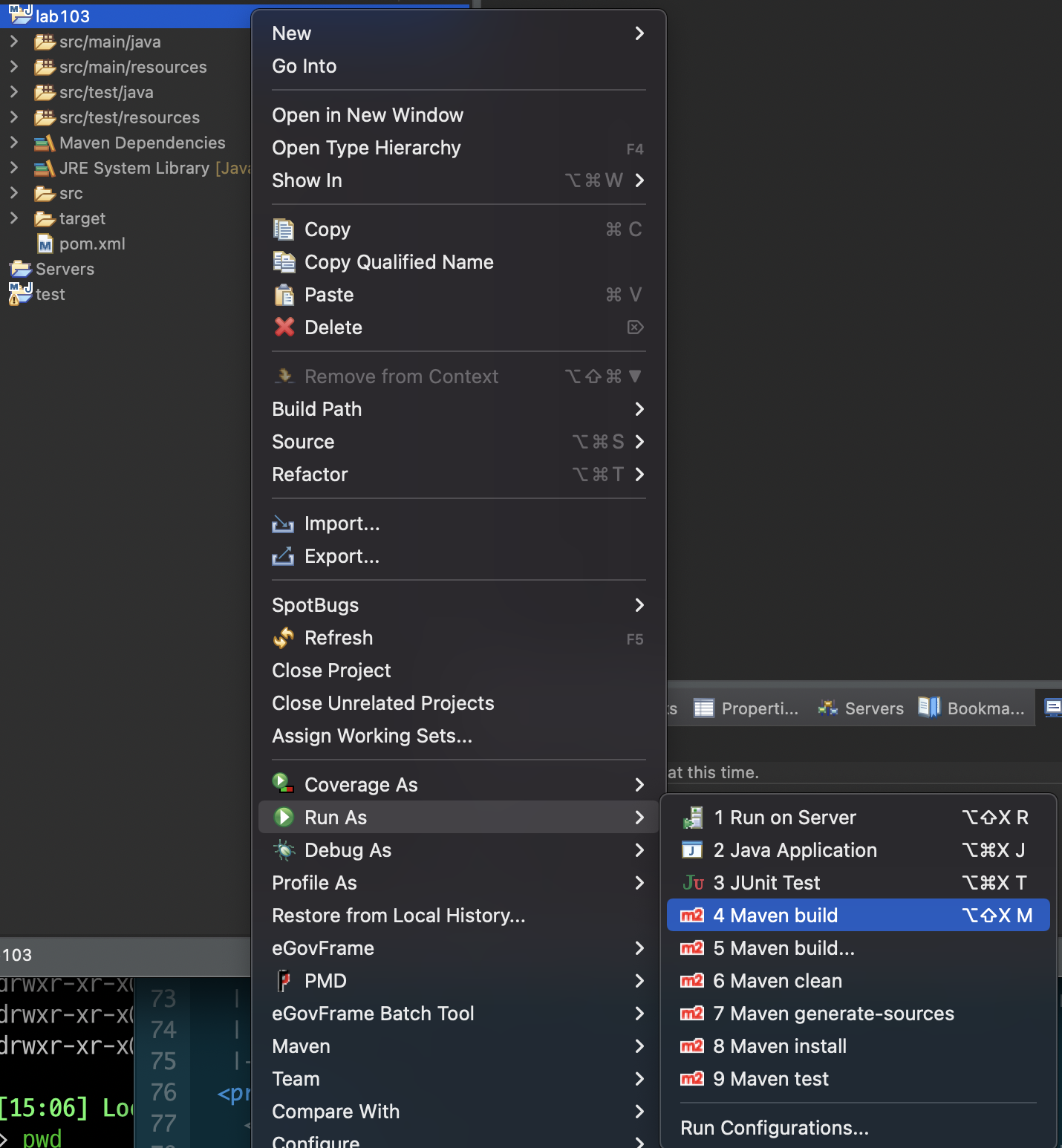The width and height of the screenshot is (1062, 1148).
Task: Select Close Project
Action: (x=459, y=671)
